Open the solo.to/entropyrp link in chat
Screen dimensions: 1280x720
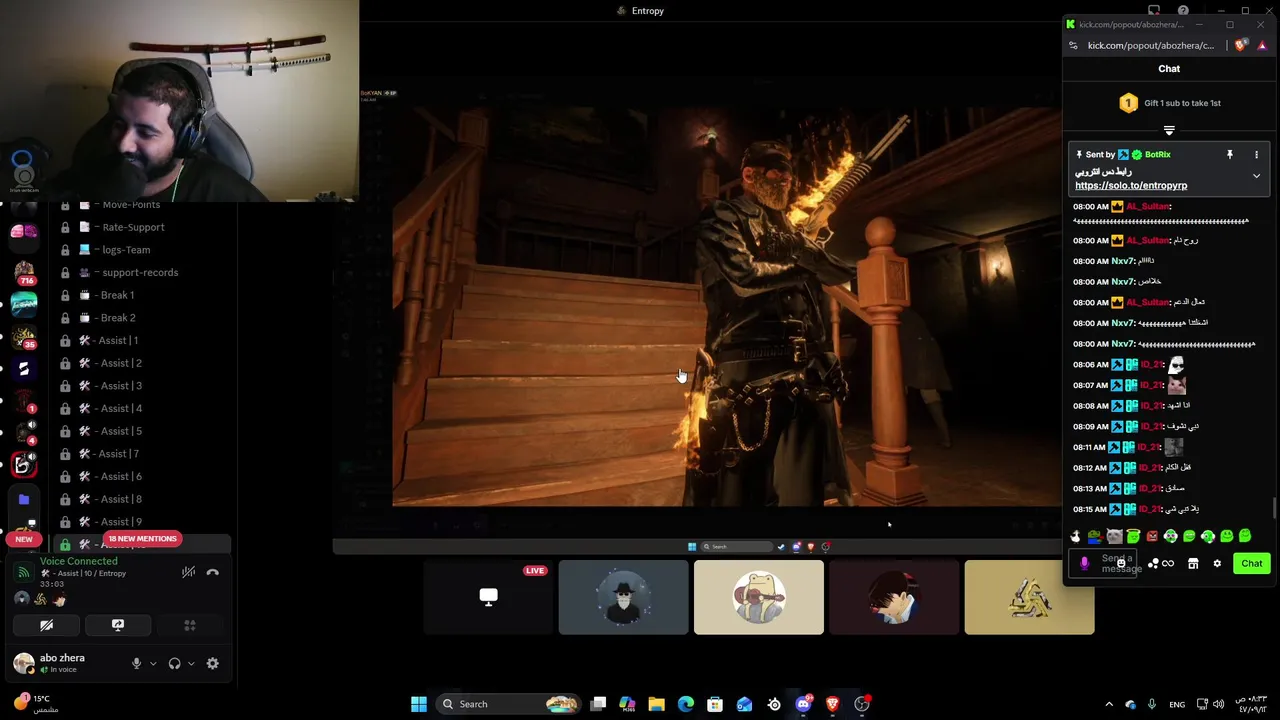coord(1131,185)
